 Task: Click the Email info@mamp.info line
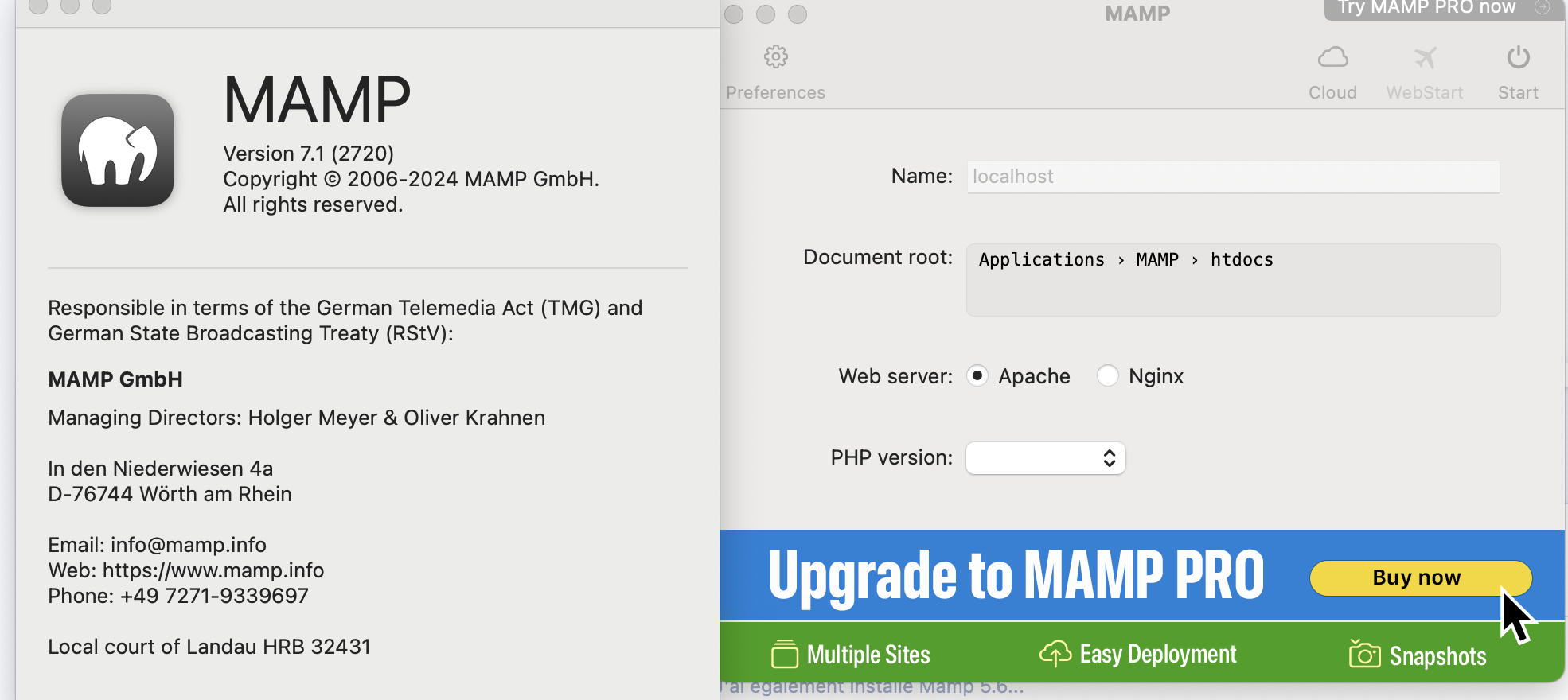(x=157, y=545)
